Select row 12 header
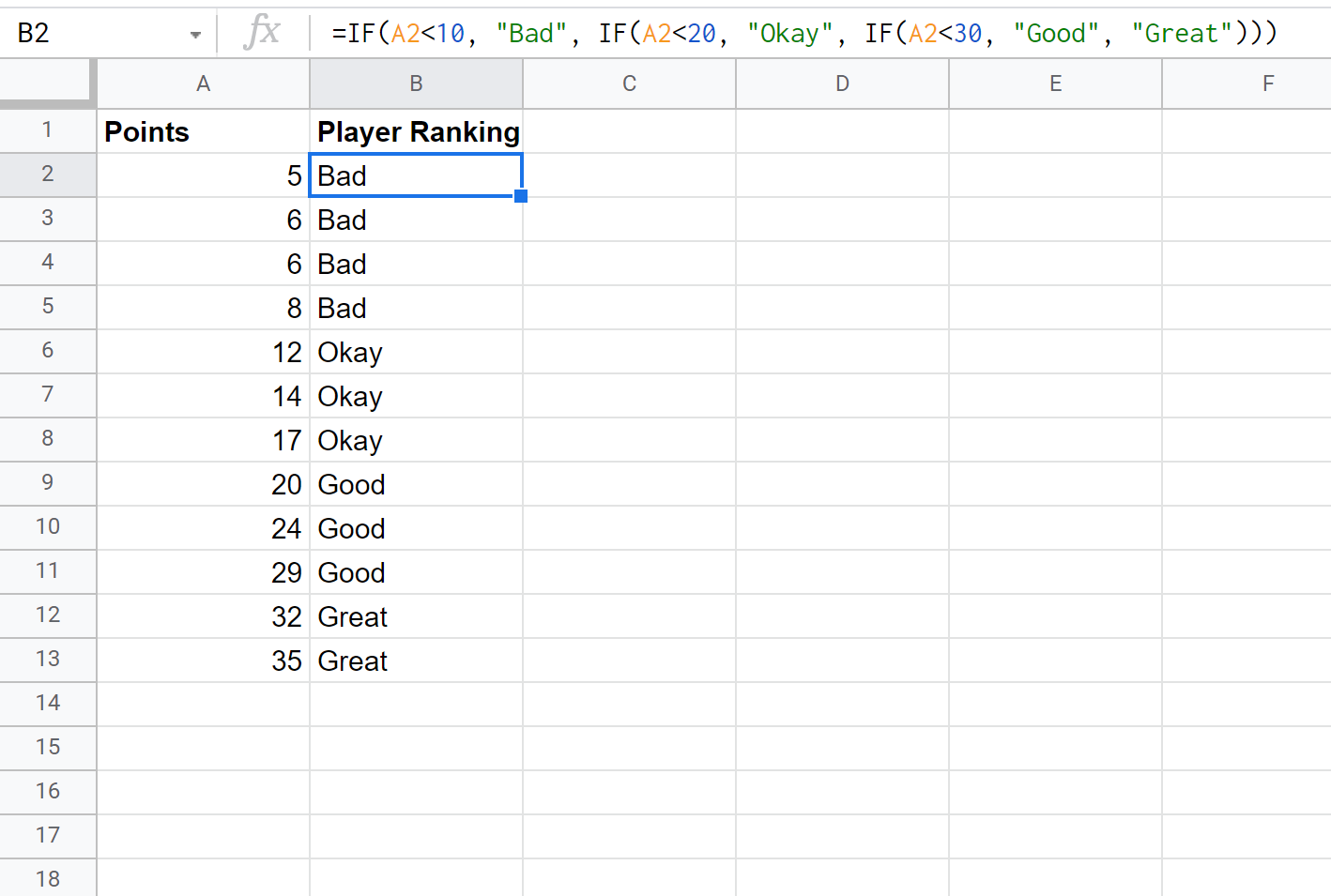This screenshot has width=1331, height=896. pos(48,615)
